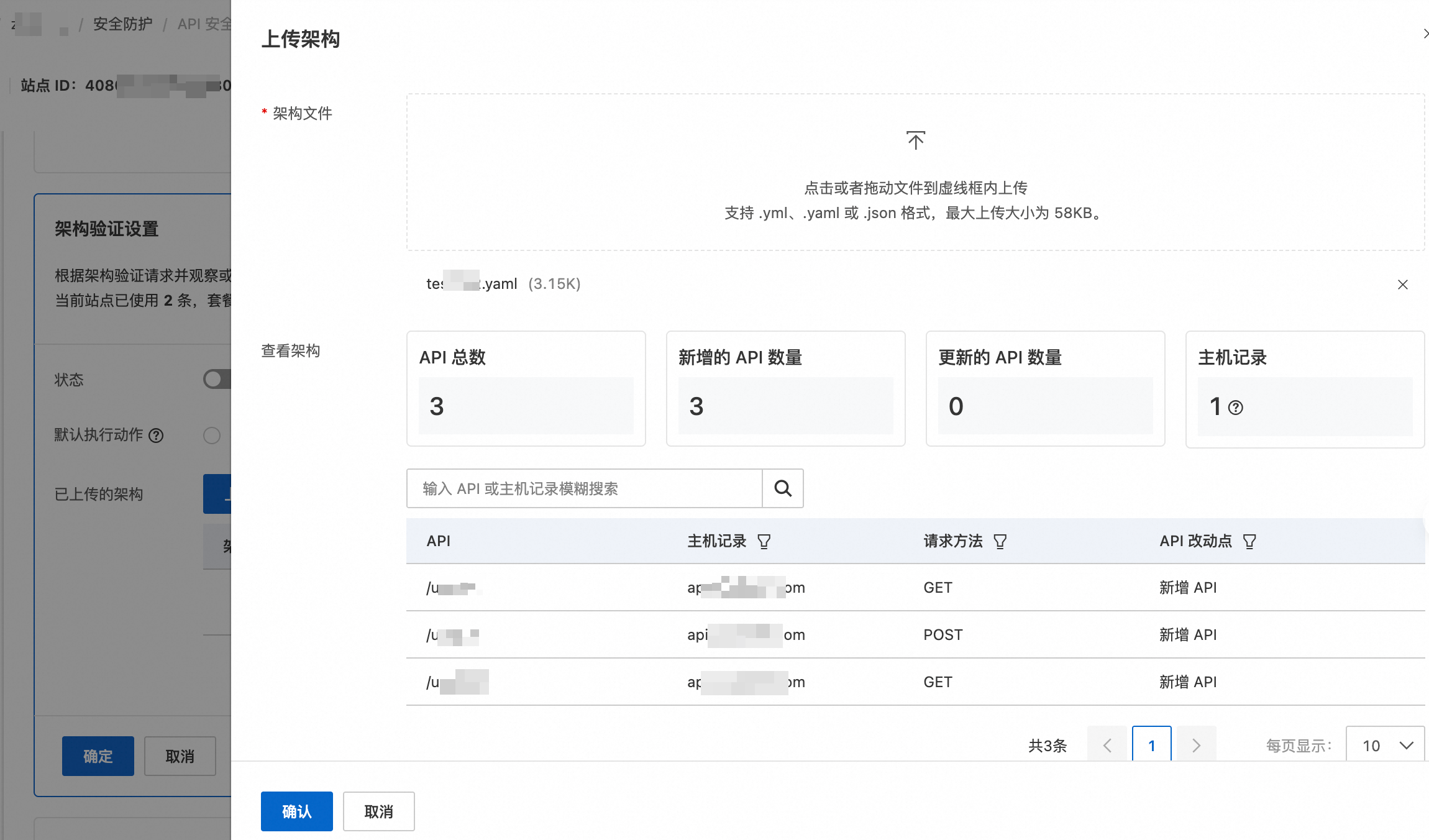
Task: Go to the previous page with the left chevron
Action: 1107,745
